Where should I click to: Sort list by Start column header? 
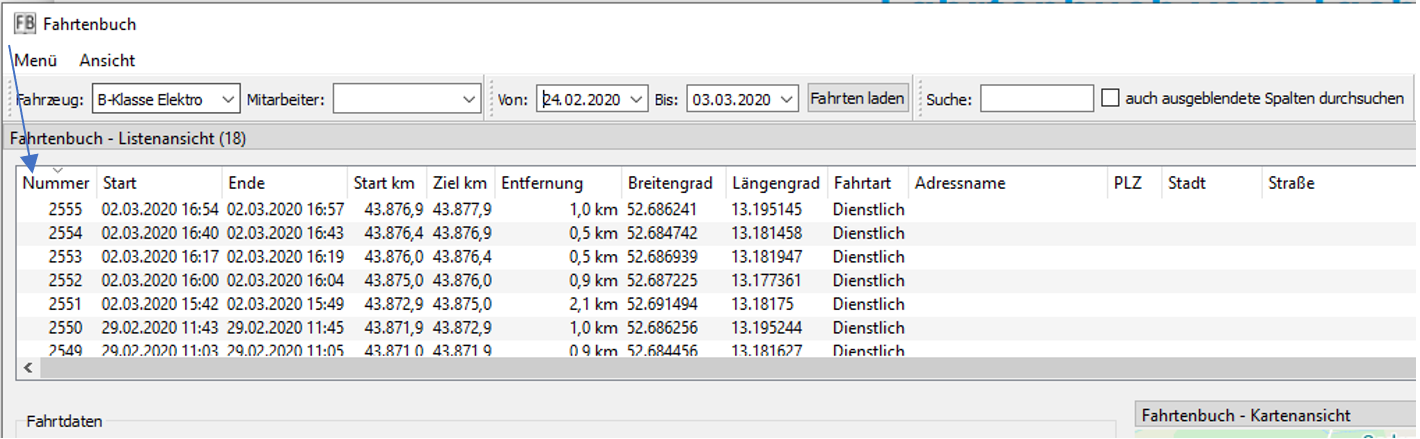158,183
